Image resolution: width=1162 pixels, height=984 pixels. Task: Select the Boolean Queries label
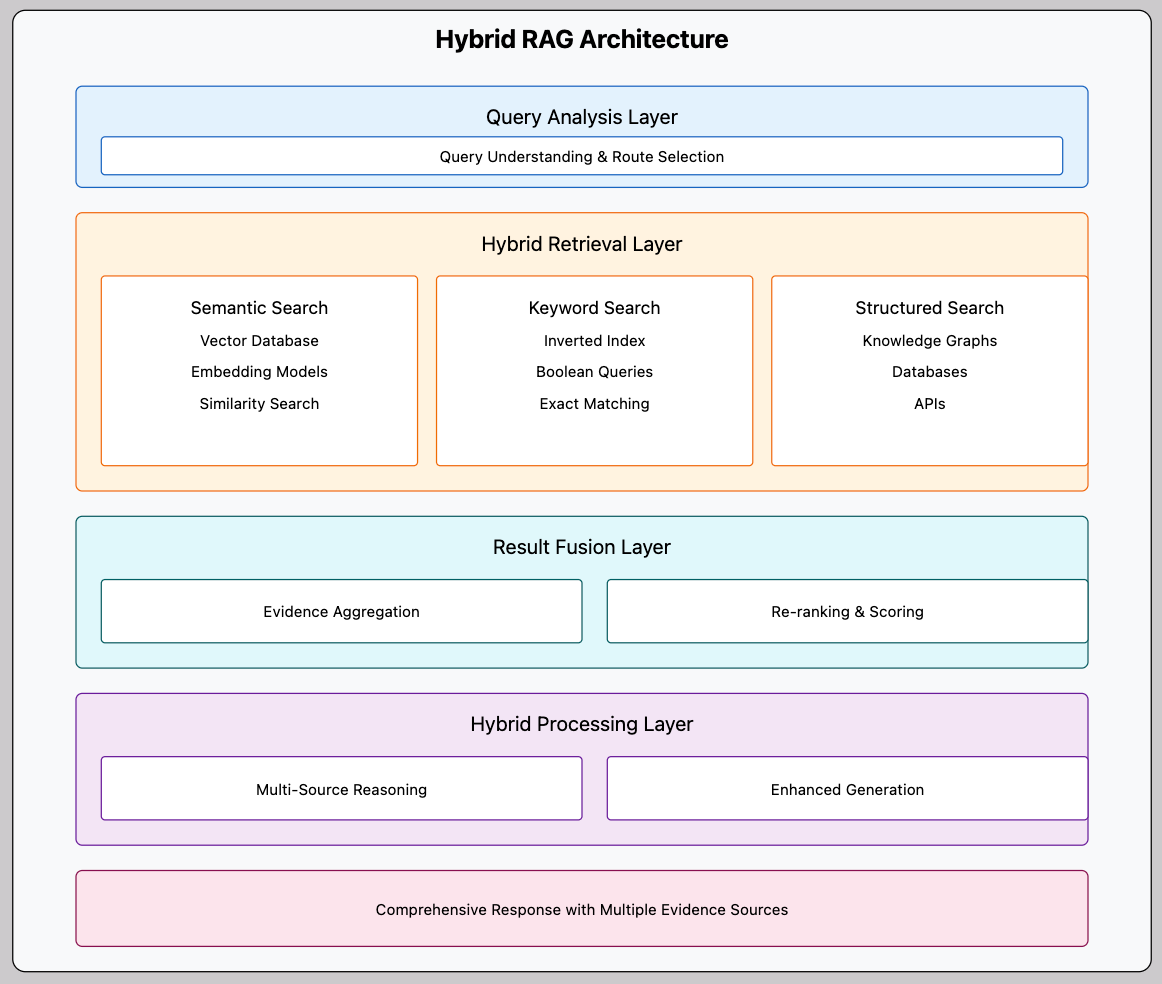[594, 372]
